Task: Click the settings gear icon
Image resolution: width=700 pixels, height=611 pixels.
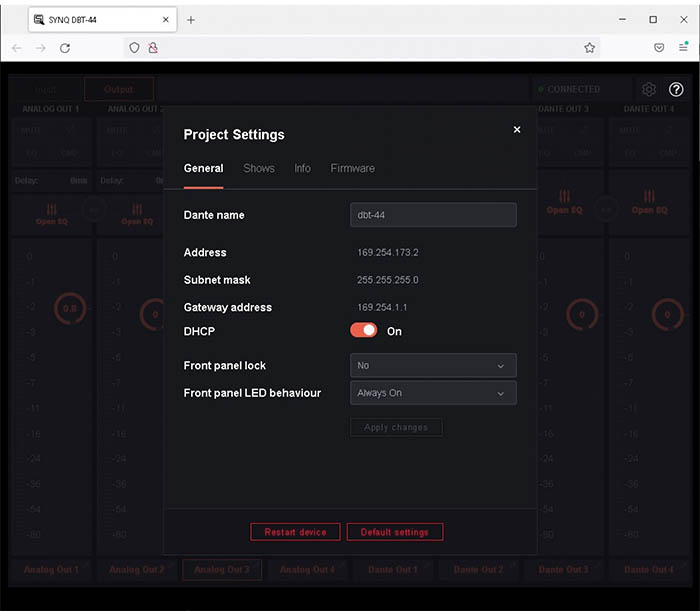Action: pyautogui.click(x=649, y=89)
